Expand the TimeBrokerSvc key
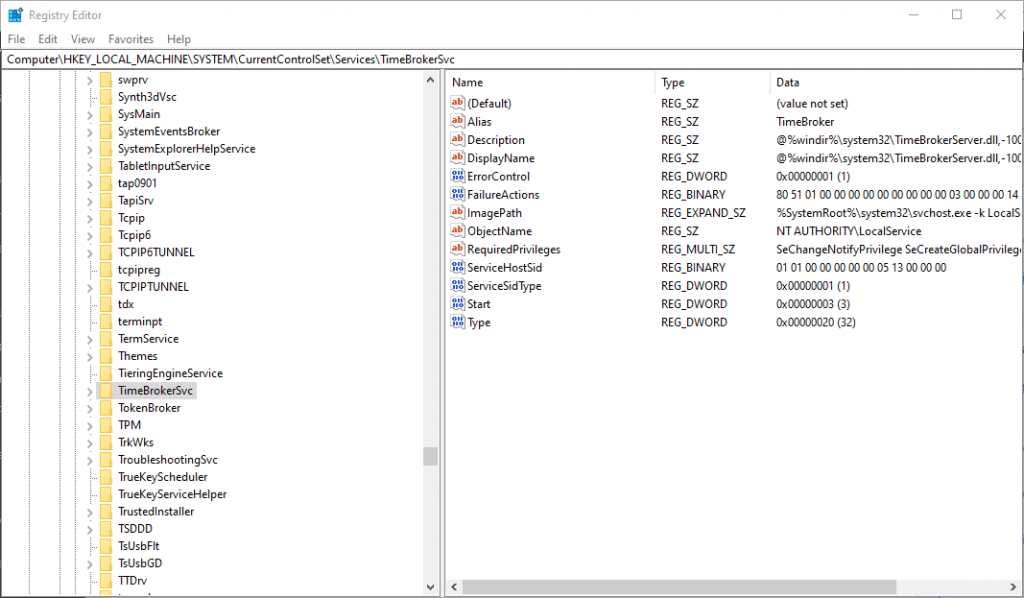 tap(89, 391)
